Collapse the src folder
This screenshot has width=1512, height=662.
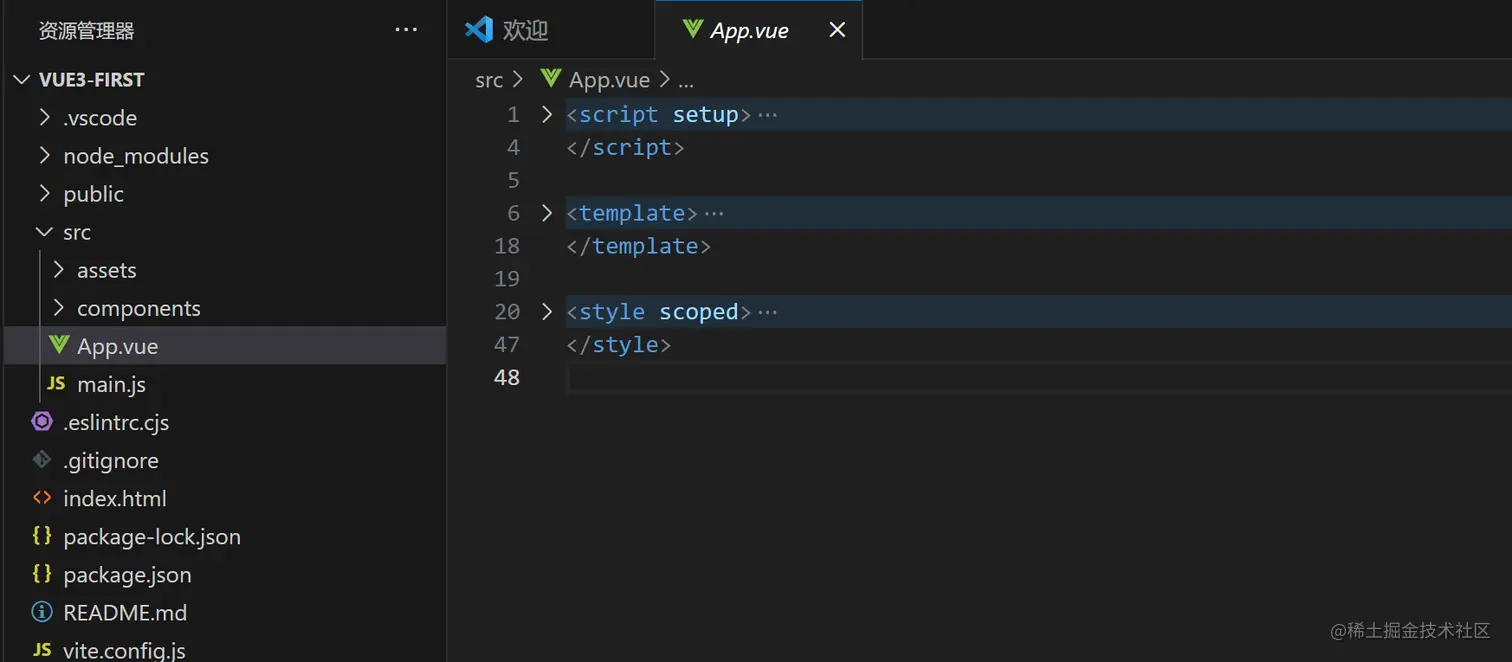(44, 232)
